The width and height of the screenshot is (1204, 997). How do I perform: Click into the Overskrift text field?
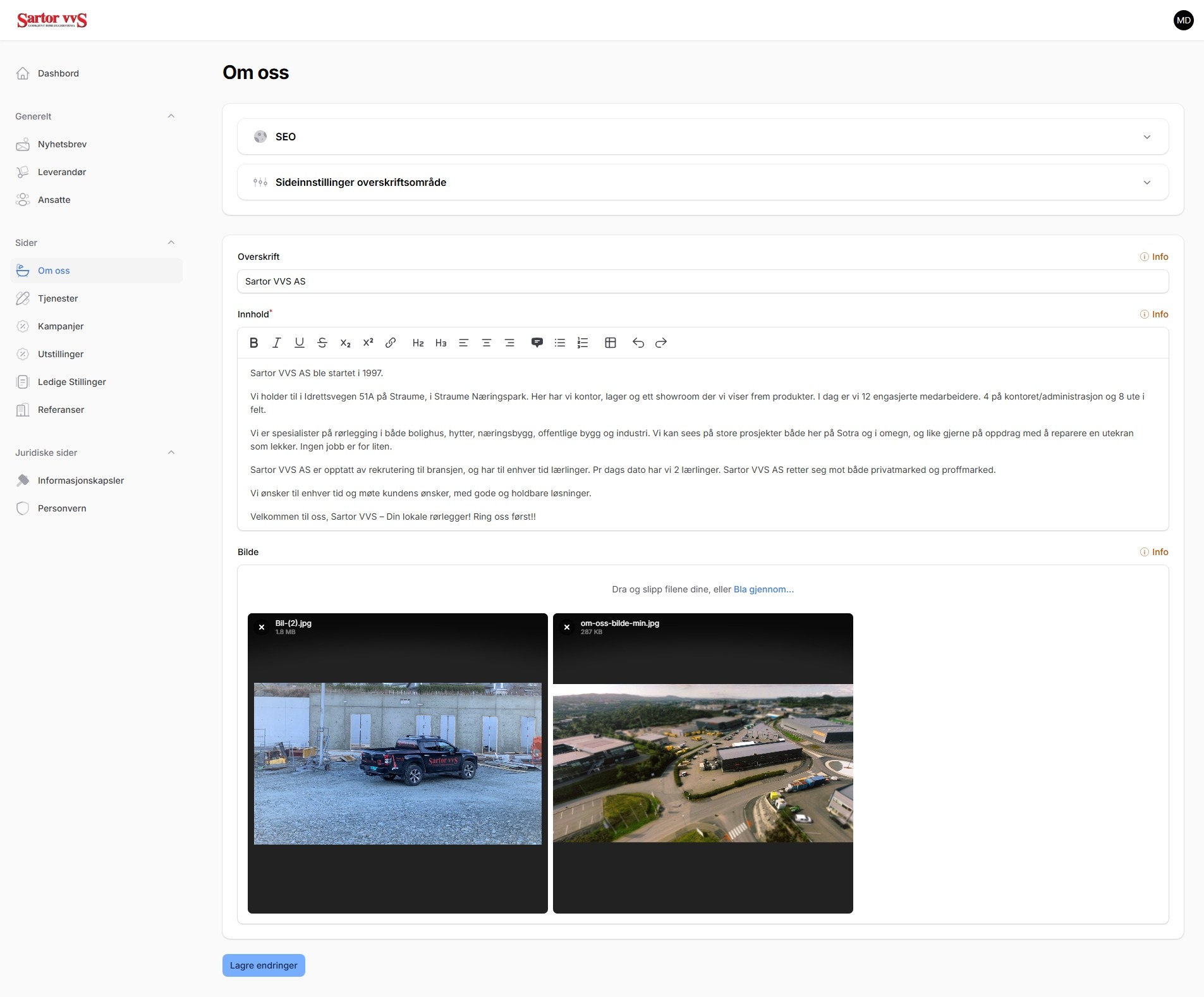(x=702, y=281)
